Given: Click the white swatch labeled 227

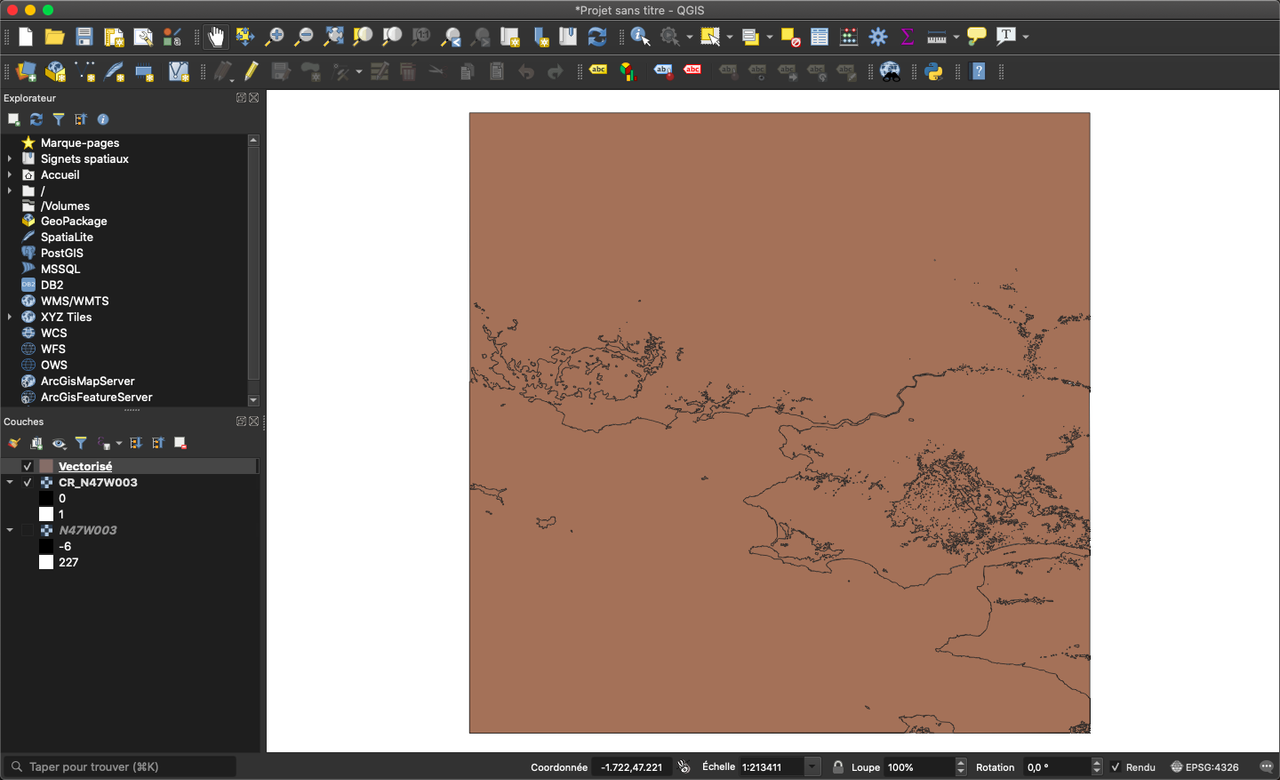Looking at the screenshot, I should pyautogui.click(x=46, y=562).
